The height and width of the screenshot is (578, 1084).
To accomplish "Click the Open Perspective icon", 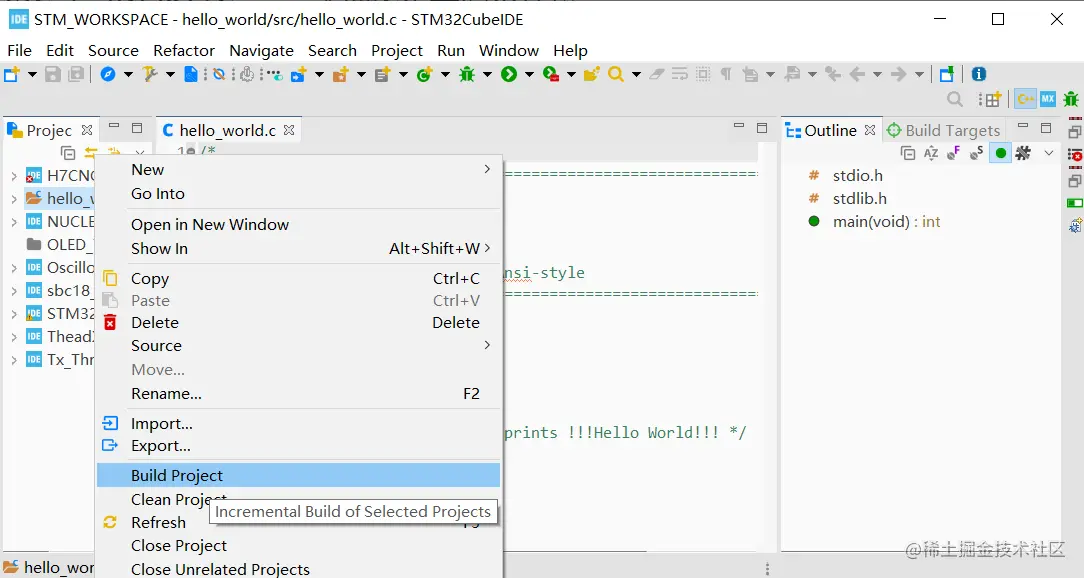I will (x=991, y=100).
